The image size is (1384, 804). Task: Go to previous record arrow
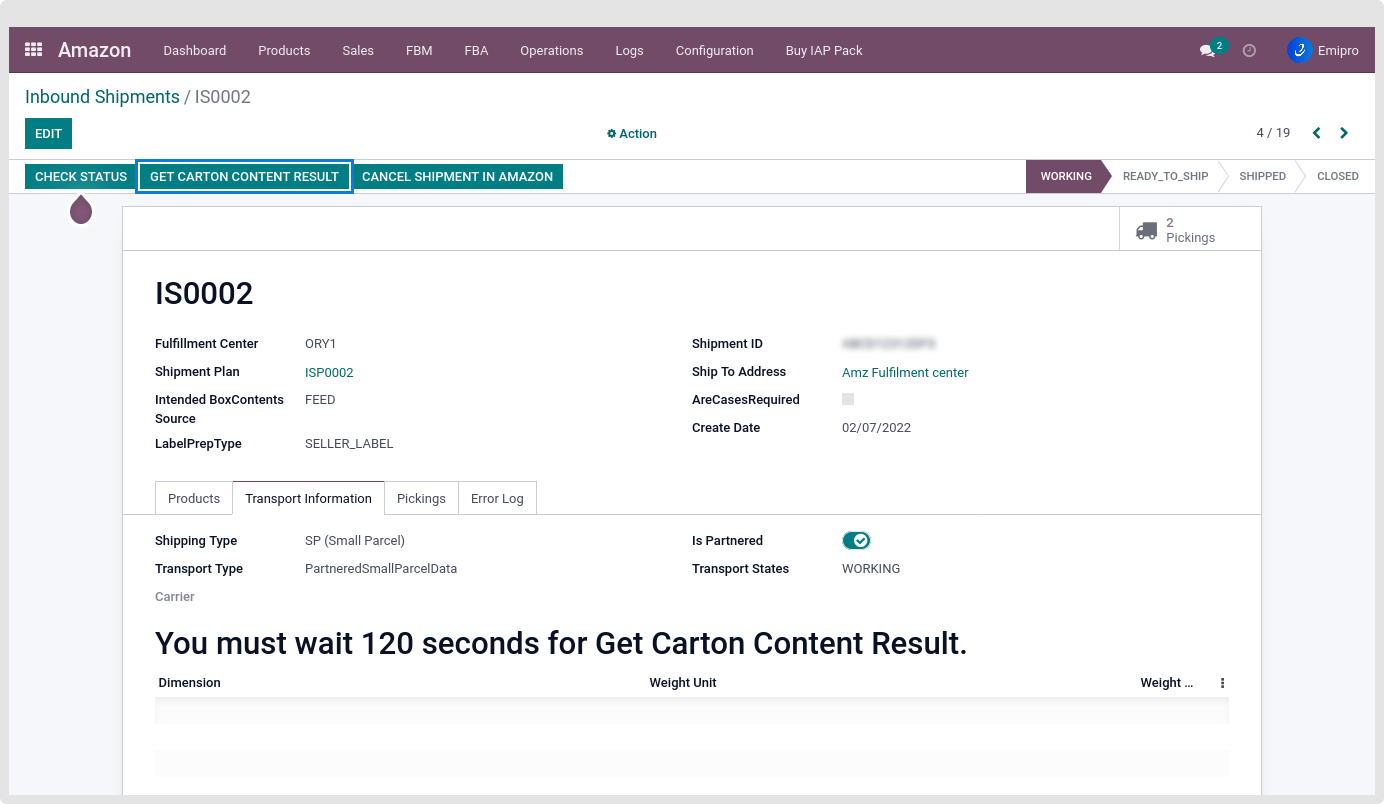point(1317,133)
